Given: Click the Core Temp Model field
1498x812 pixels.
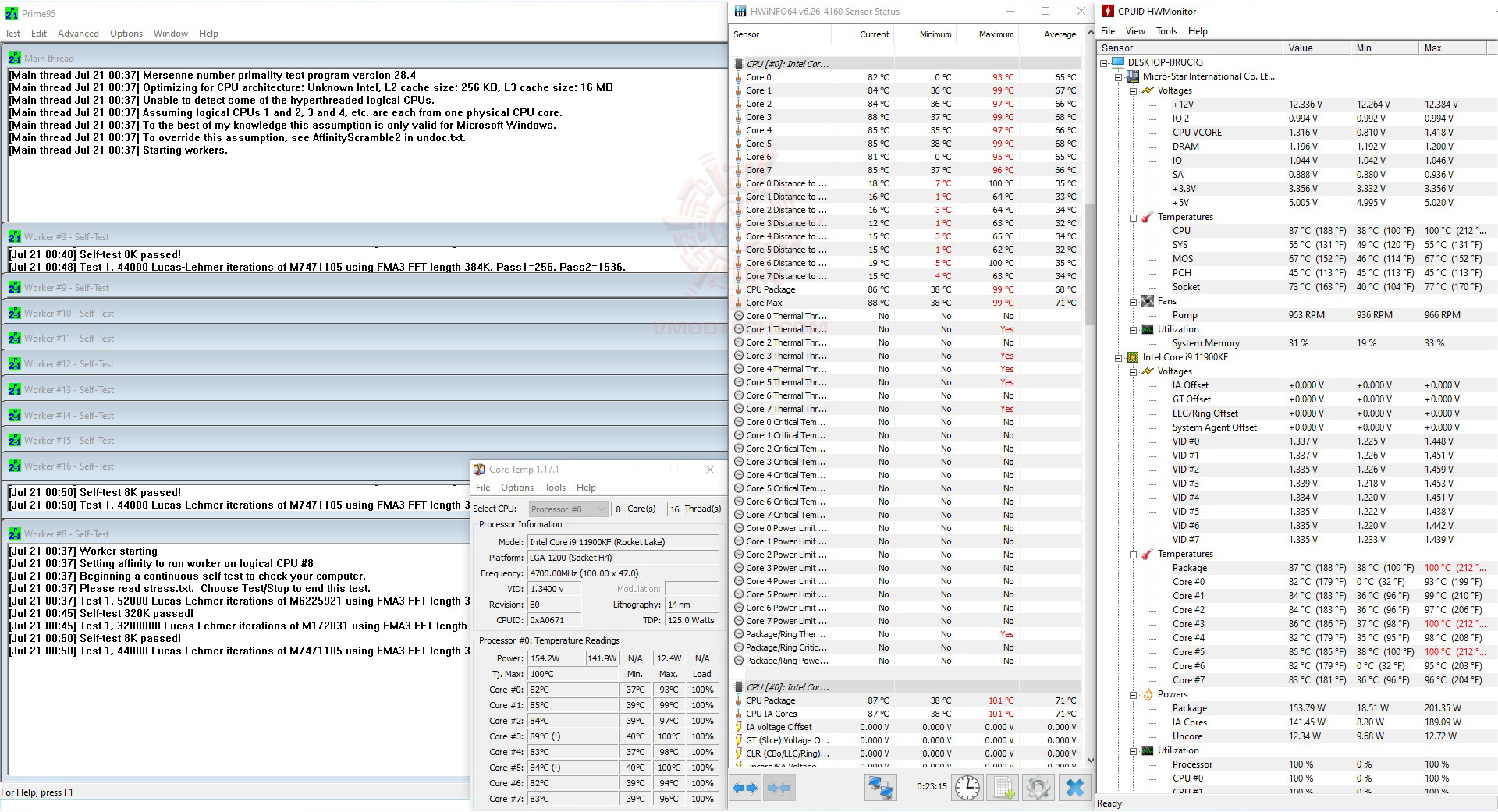Looking at the screenshot, I should (x=623, y=542).
